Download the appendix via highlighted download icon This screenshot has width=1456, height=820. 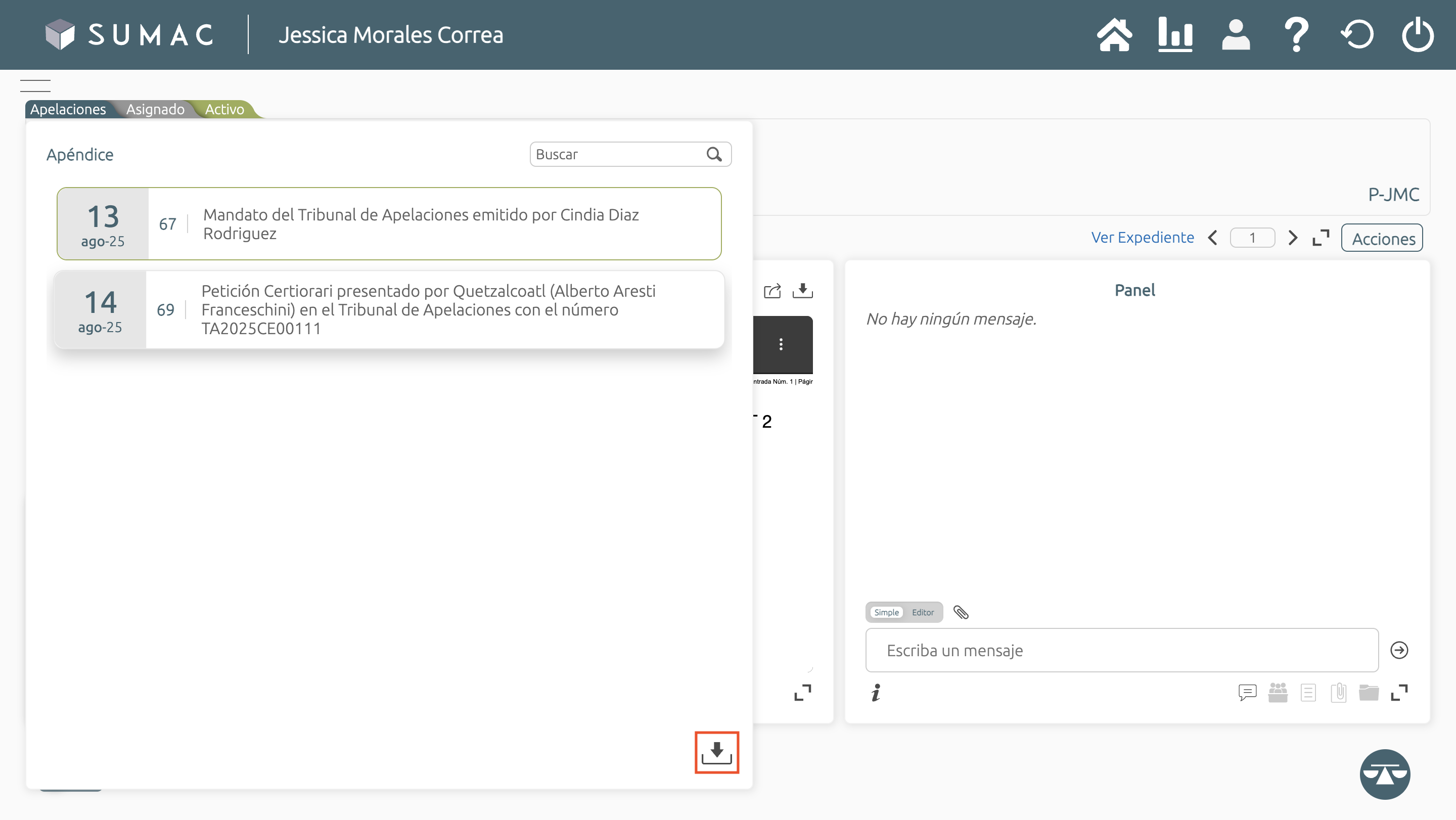[x=716, y=752]
